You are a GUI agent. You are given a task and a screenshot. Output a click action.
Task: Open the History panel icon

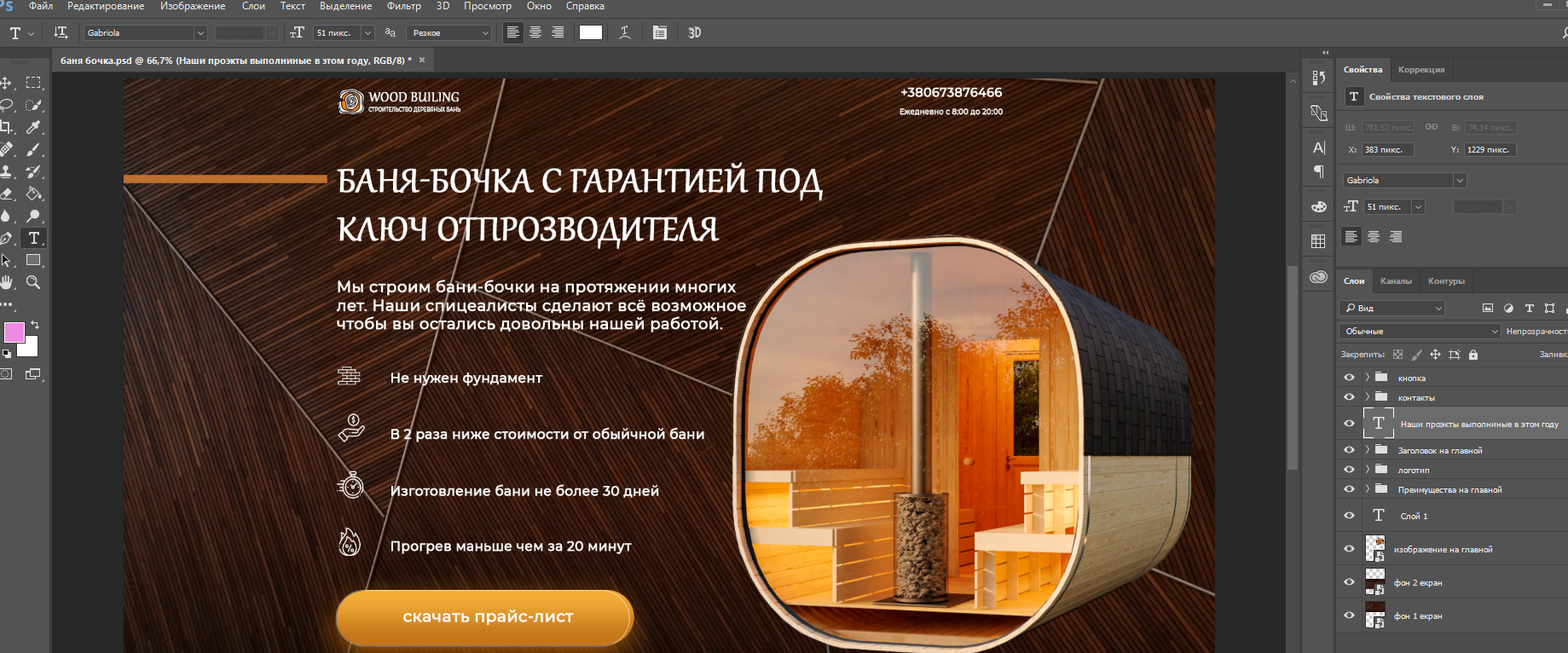click(x=1319, y=78)
